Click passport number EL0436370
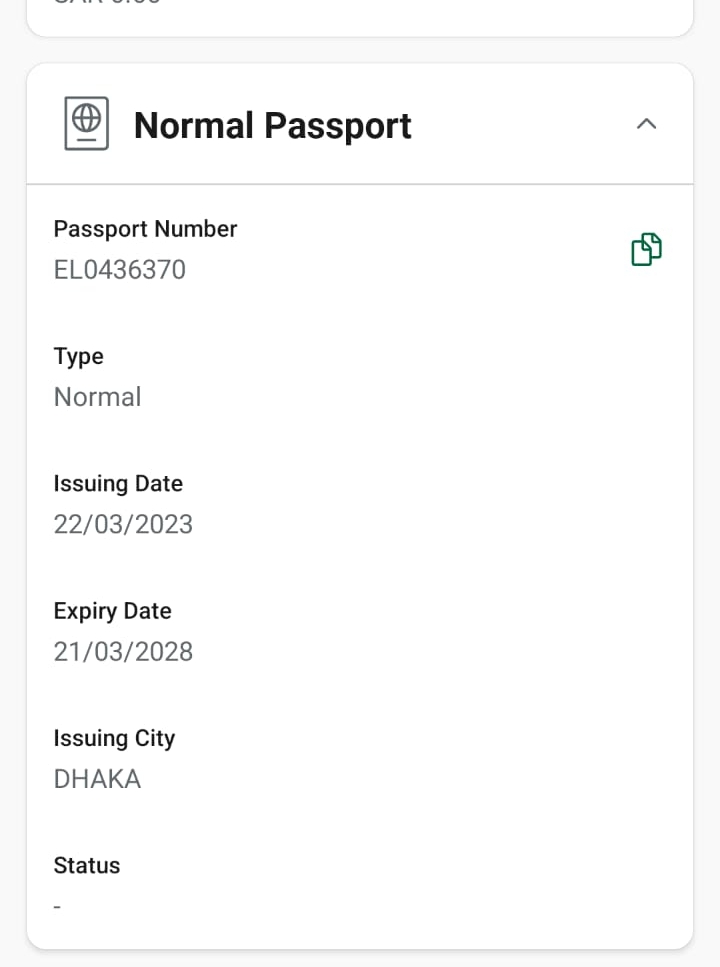The image size is (720, 967). [x=120, y=270]
